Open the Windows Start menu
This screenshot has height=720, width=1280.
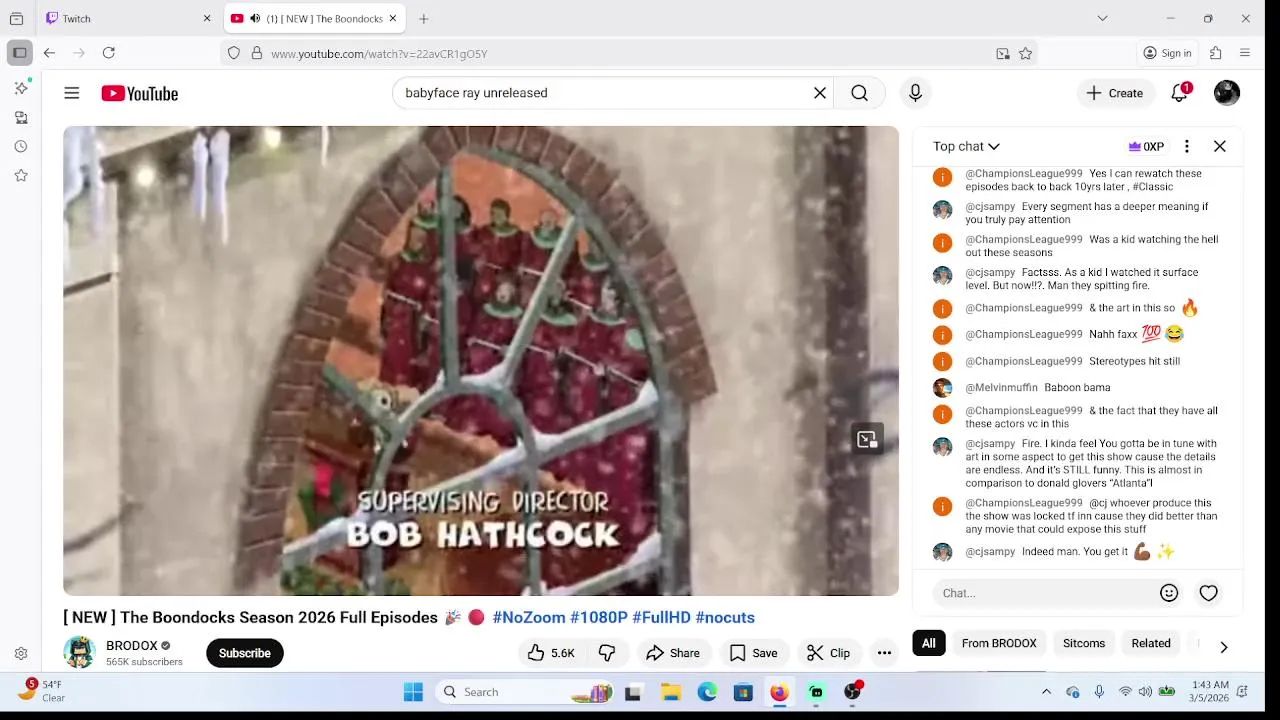tap(413, 692)
